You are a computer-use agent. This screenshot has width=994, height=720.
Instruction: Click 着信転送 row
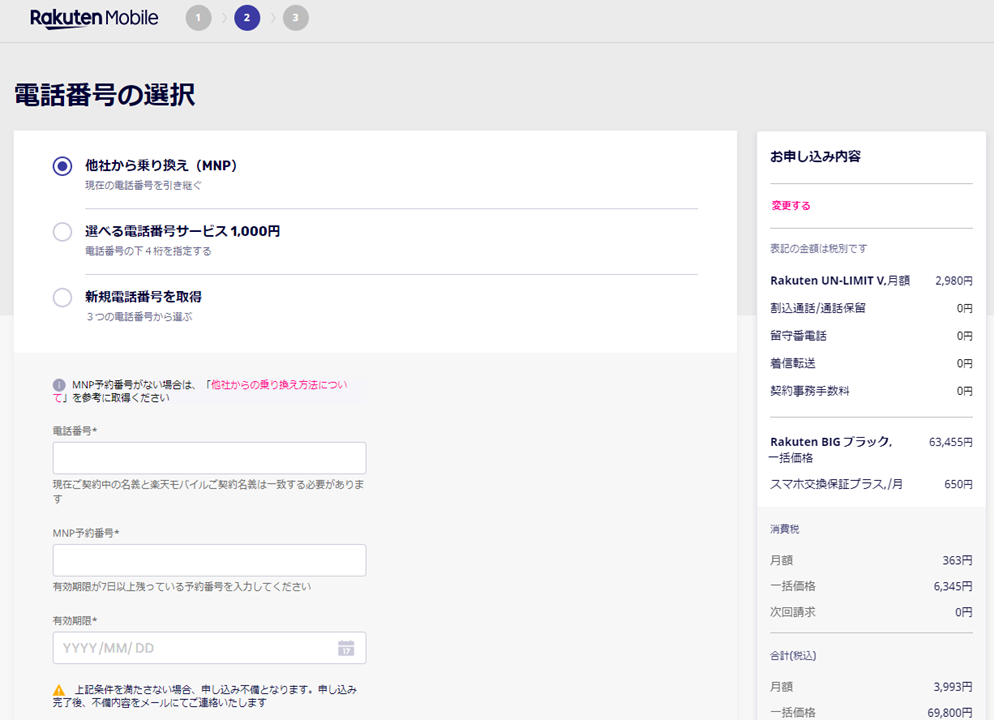tap(871, 363)
